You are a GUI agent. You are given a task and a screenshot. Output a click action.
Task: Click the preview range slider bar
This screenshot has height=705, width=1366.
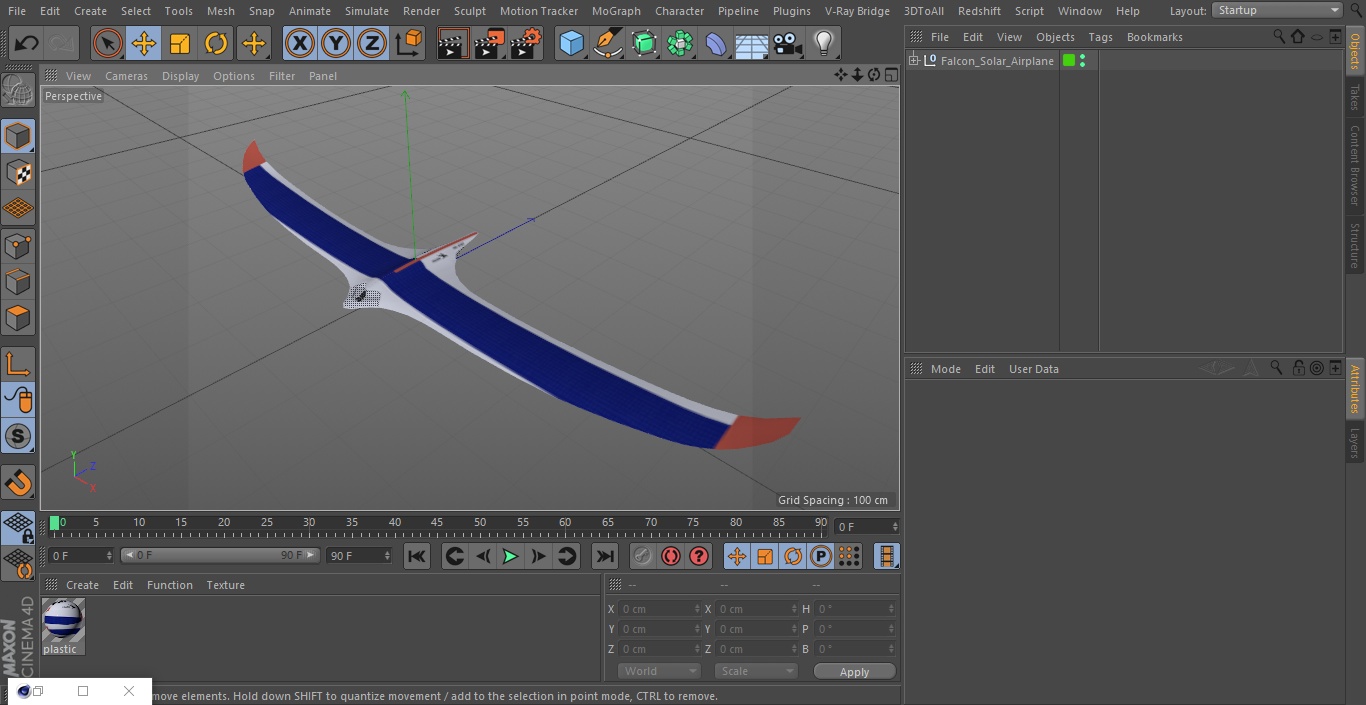coord(220,555)
